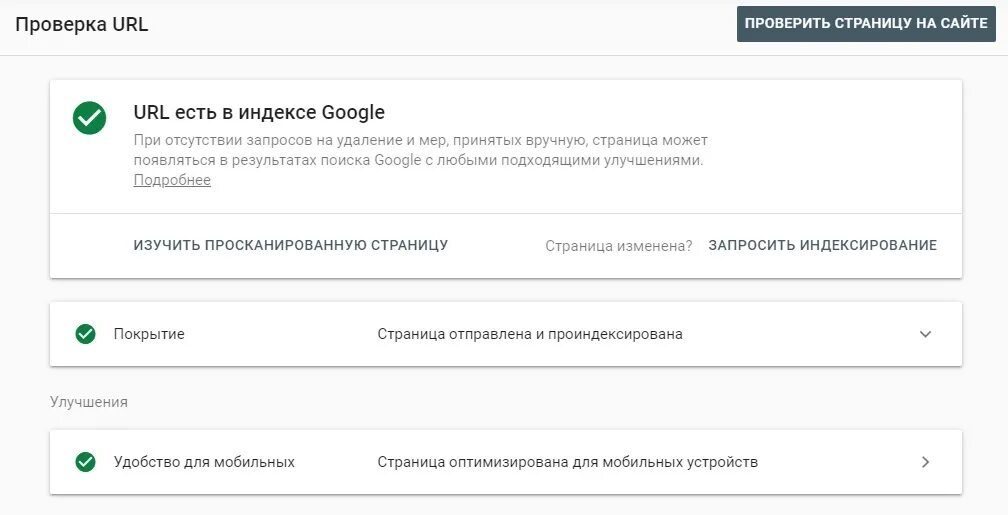Click the large green checkmark index status icon
The width and height of the screenshot is (1008, 515).
click(x=89, y=117)
